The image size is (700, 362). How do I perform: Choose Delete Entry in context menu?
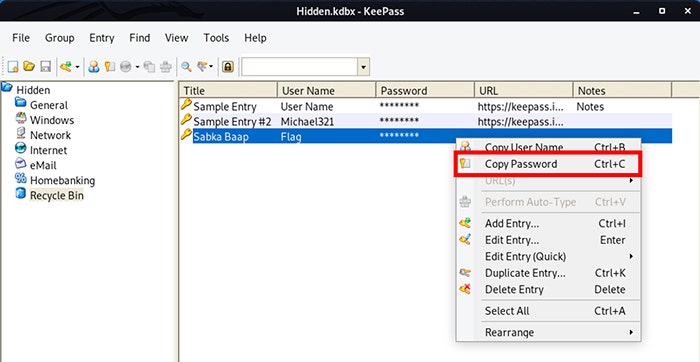coord(548,290)
